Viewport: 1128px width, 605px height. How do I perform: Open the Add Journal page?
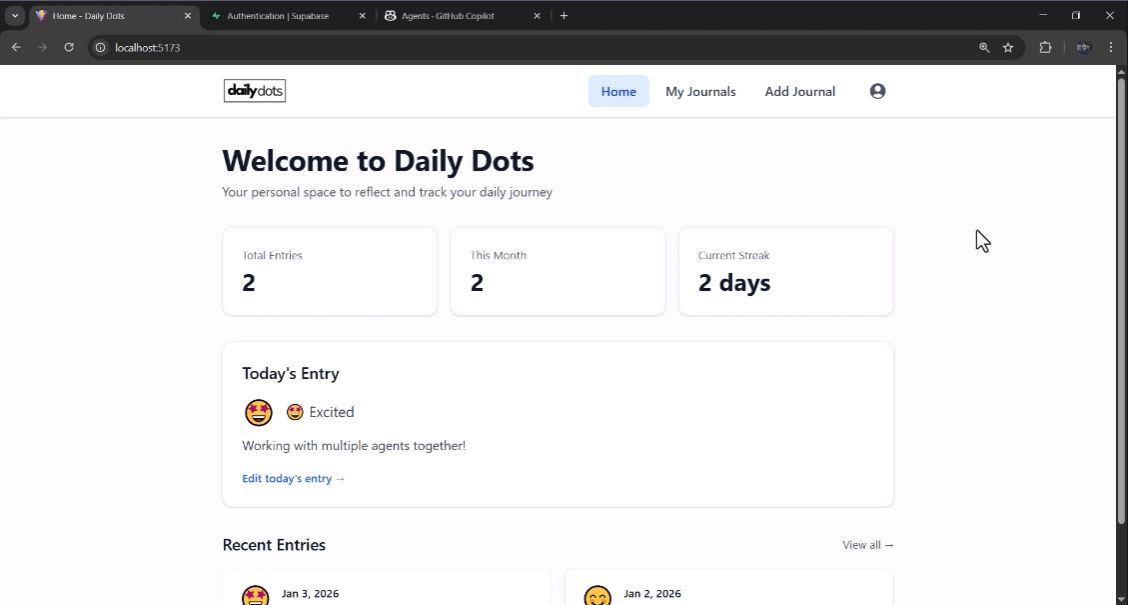coord(799,91)
